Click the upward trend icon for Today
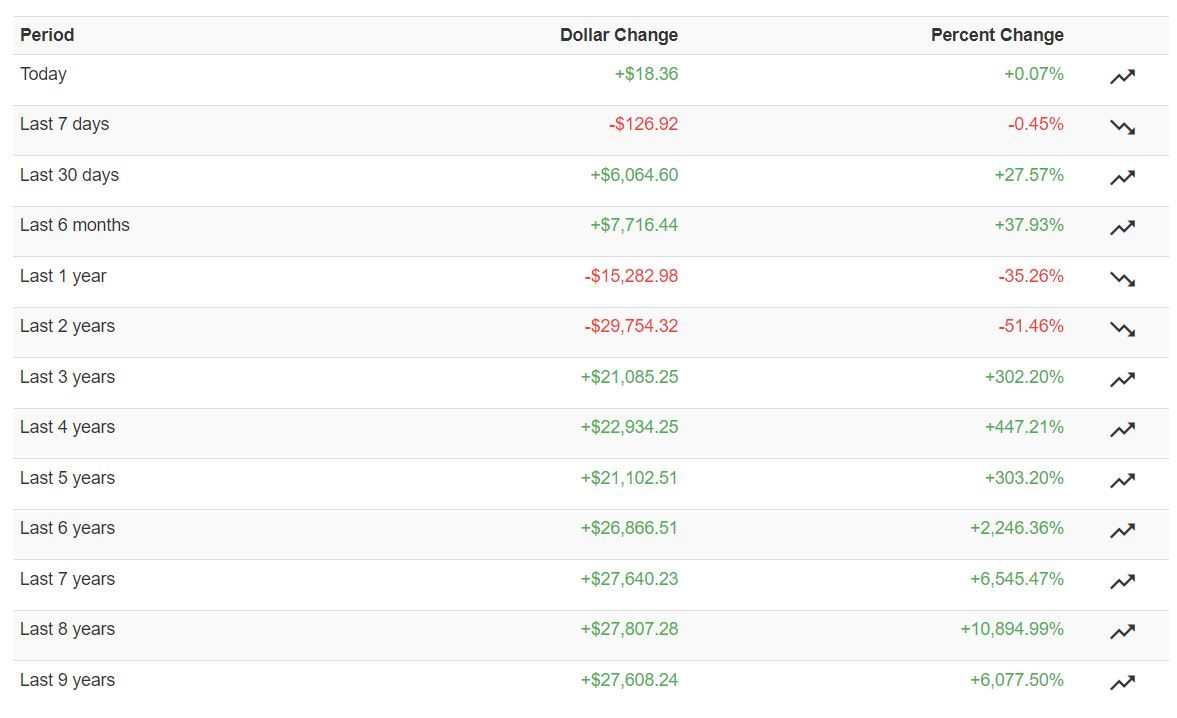Viewport: 1177px width, 718px height. [1122, 77]
